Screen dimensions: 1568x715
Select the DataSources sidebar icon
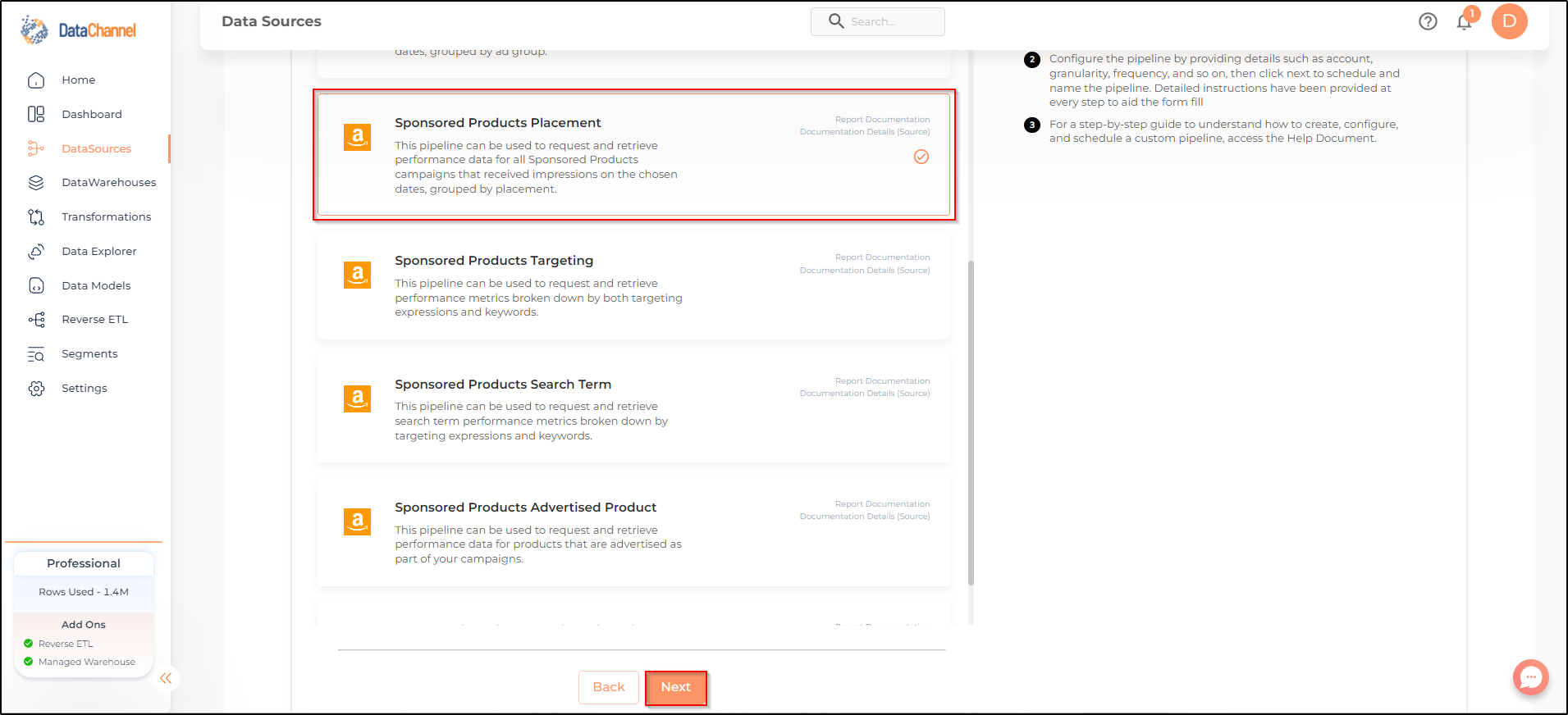[x=36, y=148]
